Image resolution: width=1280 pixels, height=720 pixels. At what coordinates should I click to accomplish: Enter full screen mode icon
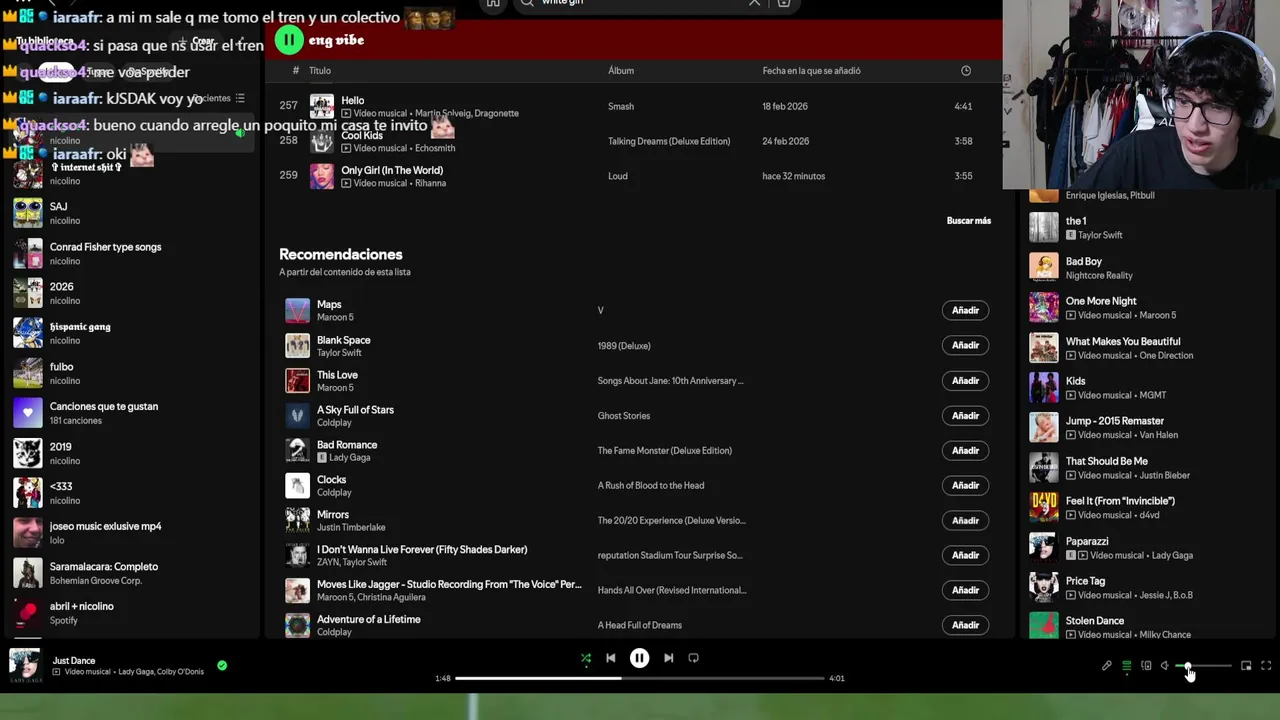coord(1266,666)
